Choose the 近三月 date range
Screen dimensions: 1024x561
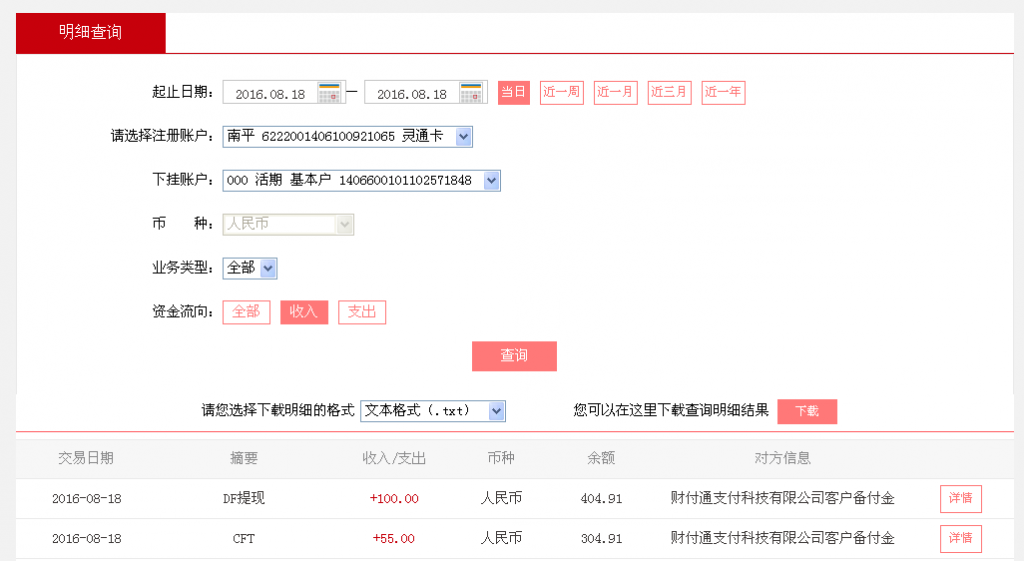[669, 92]
